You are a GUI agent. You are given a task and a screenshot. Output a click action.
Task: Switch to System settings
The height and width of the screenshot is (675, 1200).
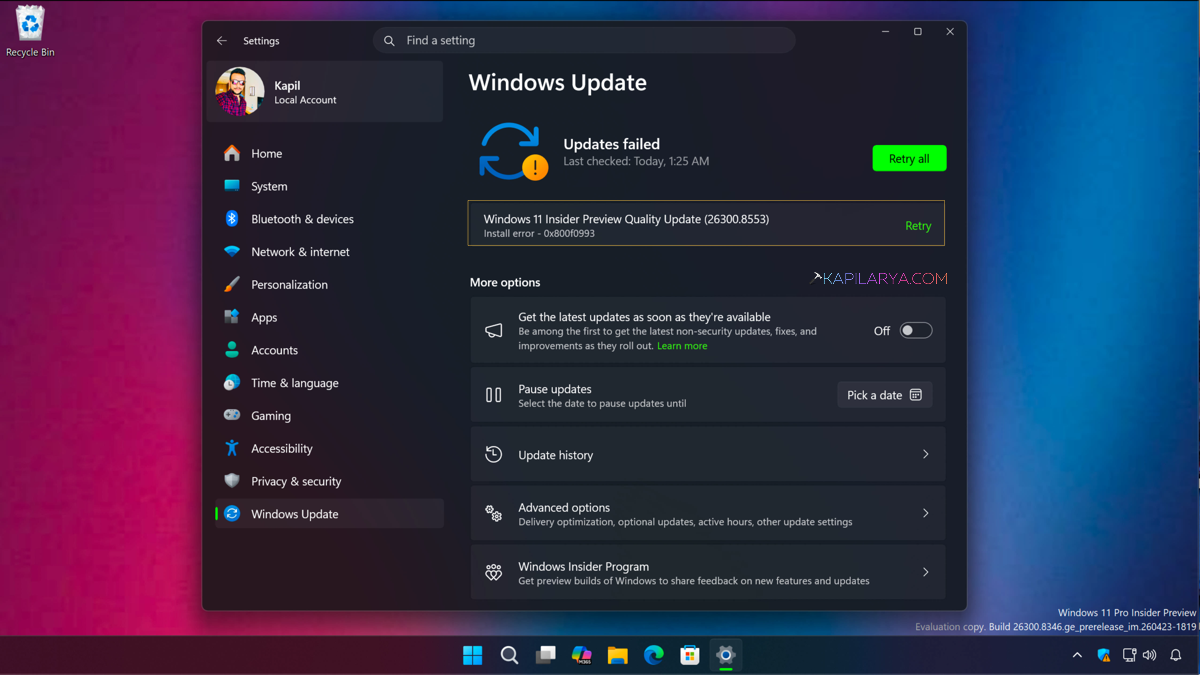point(329,186)
